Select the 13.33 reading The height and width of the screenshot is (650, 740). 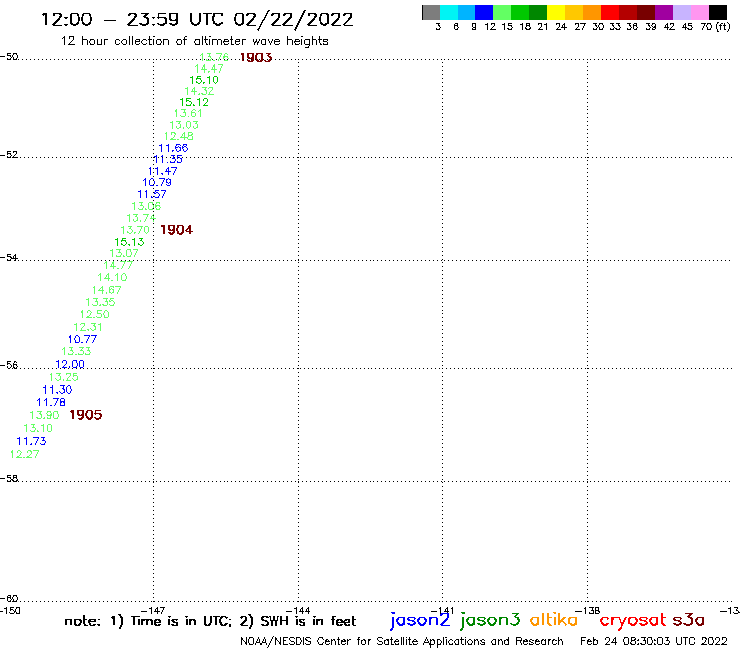pos(76,351)
